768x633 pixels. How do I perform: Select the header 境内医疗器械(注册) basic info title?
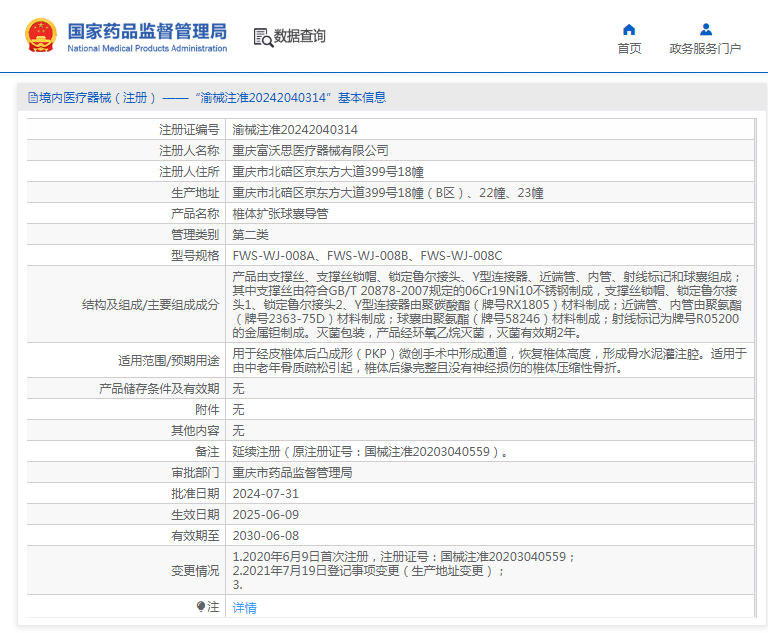tap(213, 97)
